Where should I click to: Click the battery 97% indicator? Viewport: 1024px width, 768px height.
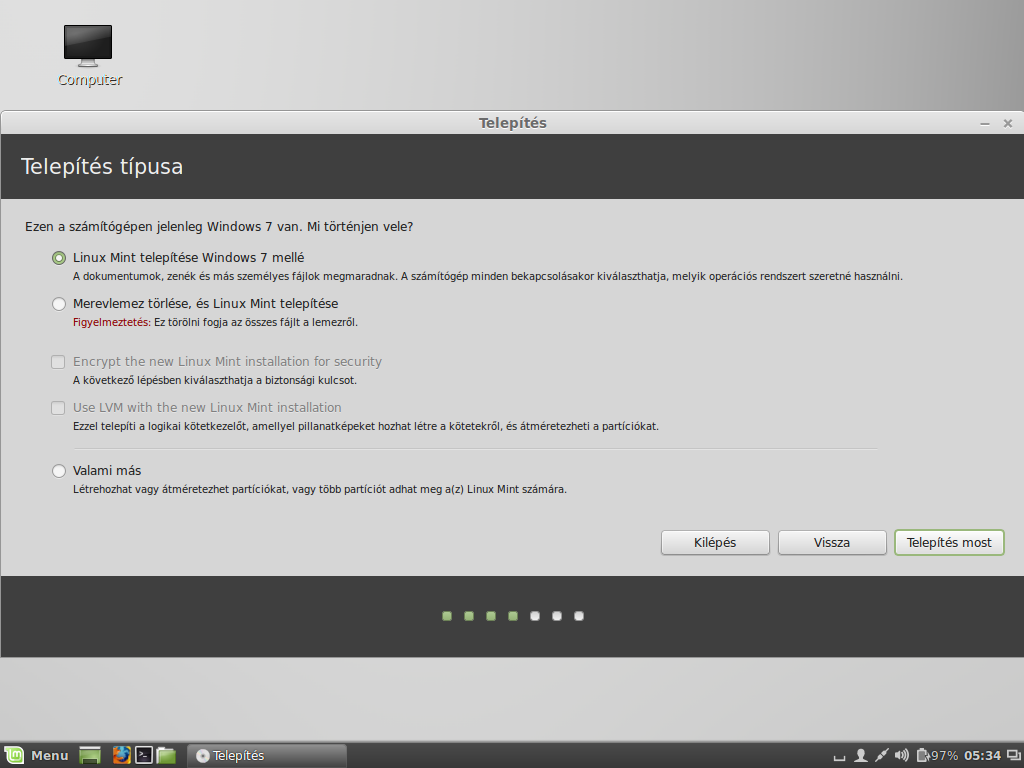937,756
